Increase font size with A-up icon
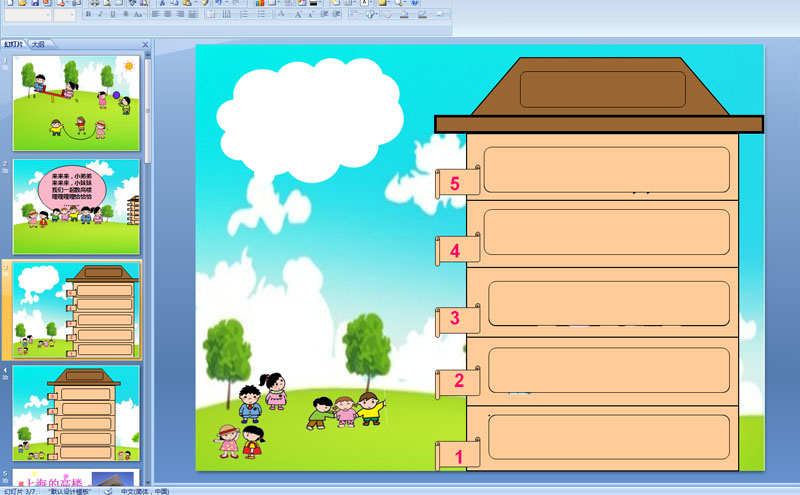The width and height of the screenshot is (800, 495). click(298, 14)
